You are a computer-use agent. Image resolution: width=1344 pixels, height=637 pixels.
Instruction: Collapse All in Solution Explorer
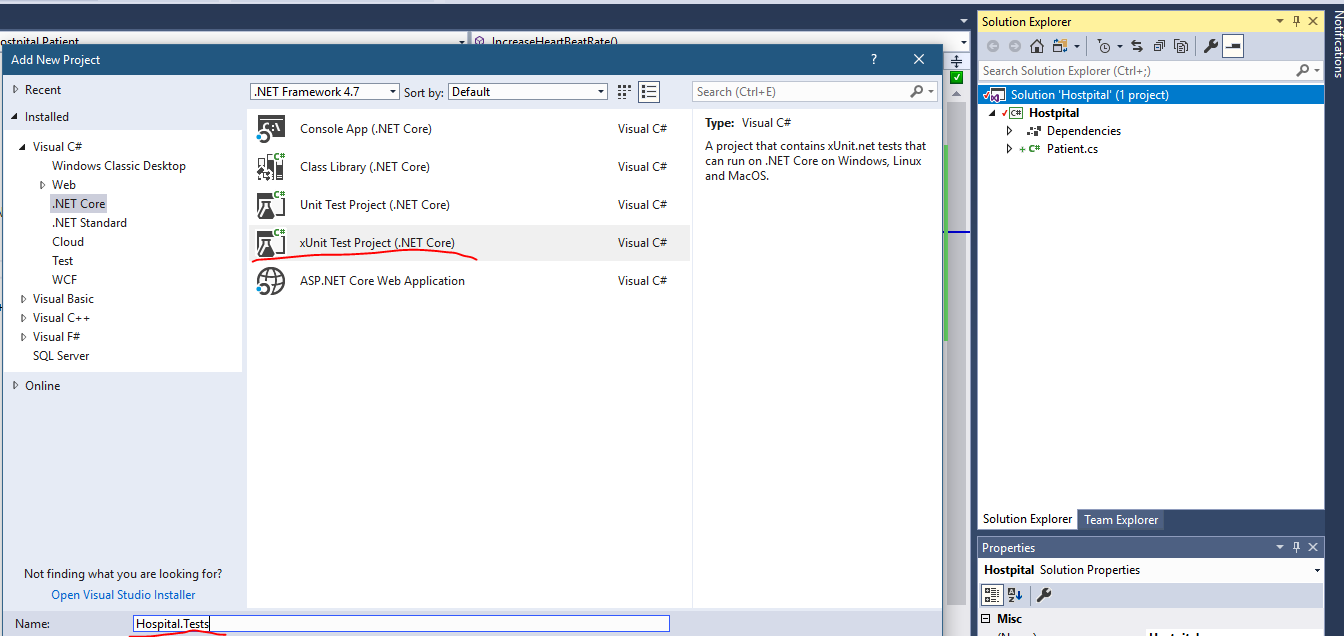pyautogui.click(x=1159, y=46)
